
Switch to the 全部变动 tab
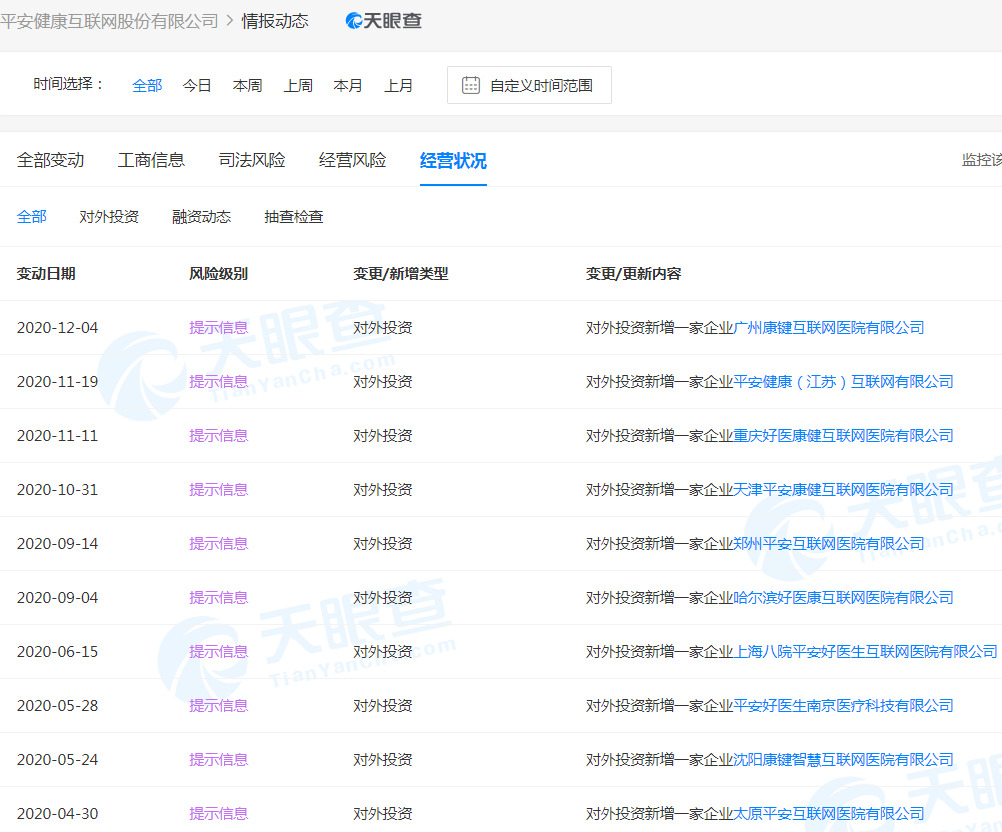pos(50,160)
